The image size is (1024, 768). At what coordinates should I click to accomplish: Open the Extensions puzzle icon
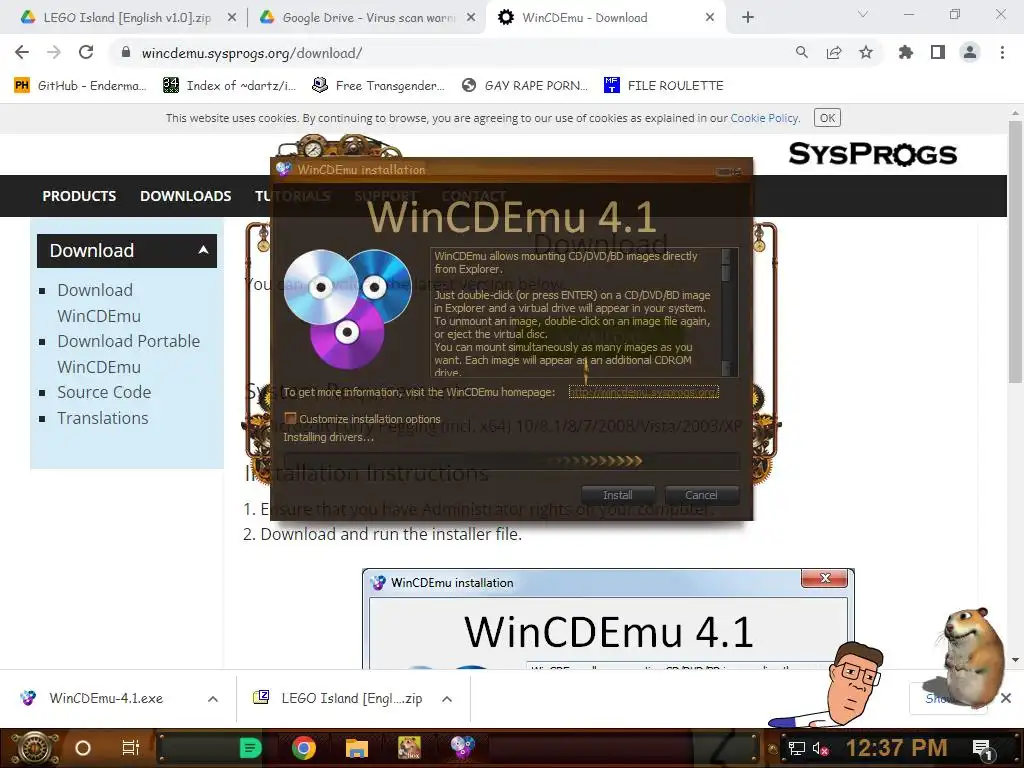[x=906, y=52]
